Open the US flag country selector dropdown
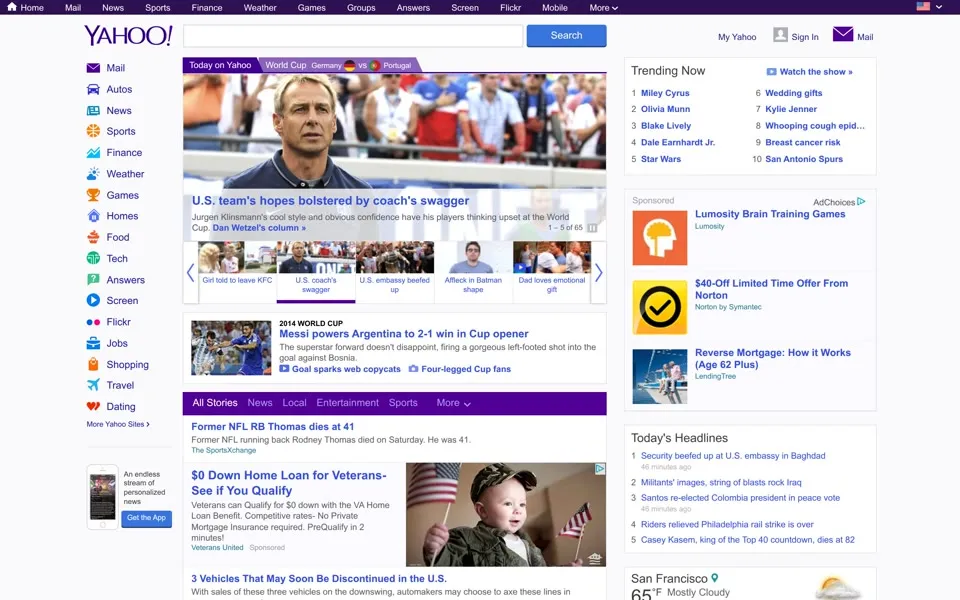The height and width of the screenshot is (600, 960). [x=929, y=7]
